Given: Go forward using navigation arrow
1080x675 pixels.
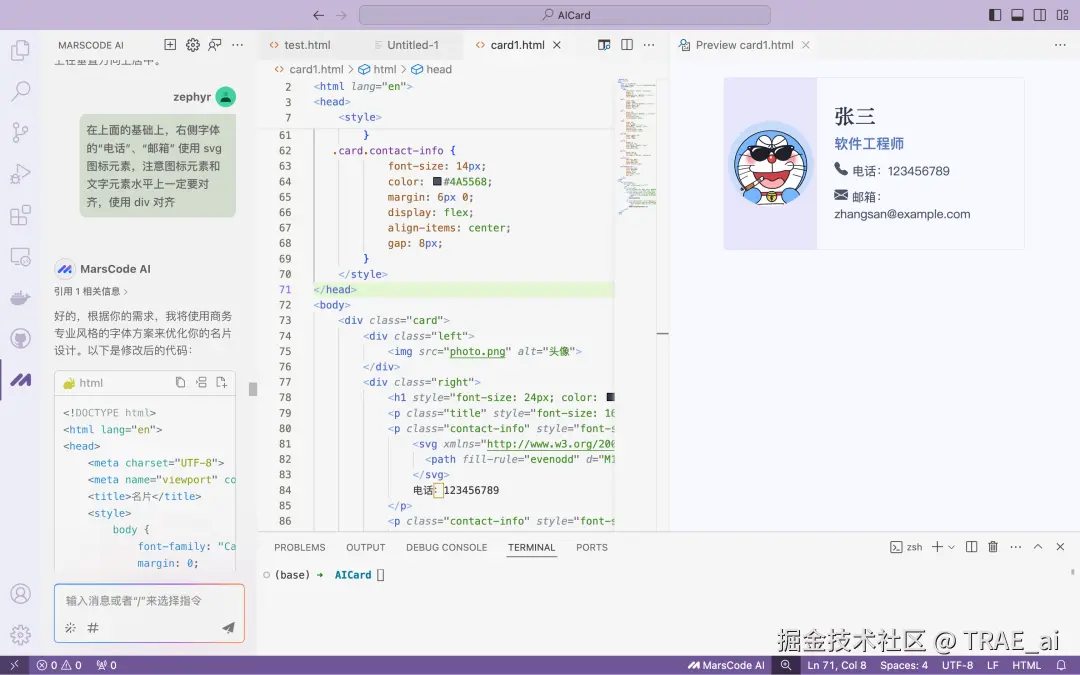Looking at the screenshot, I should (x=341, y=15).
